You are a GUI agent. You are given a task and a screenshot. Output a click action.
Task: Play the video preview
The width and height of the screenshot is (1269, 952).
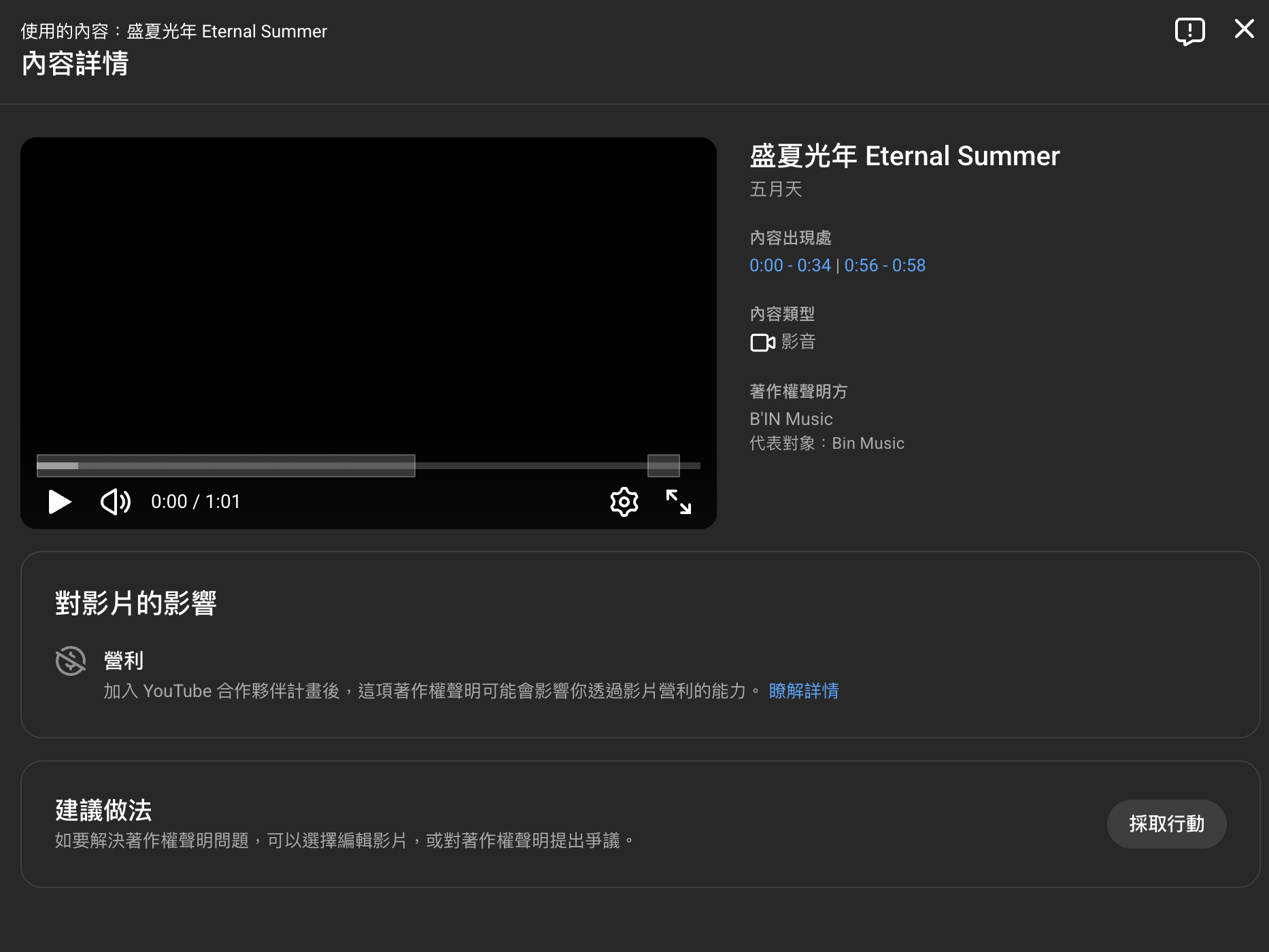click(60, 502)
